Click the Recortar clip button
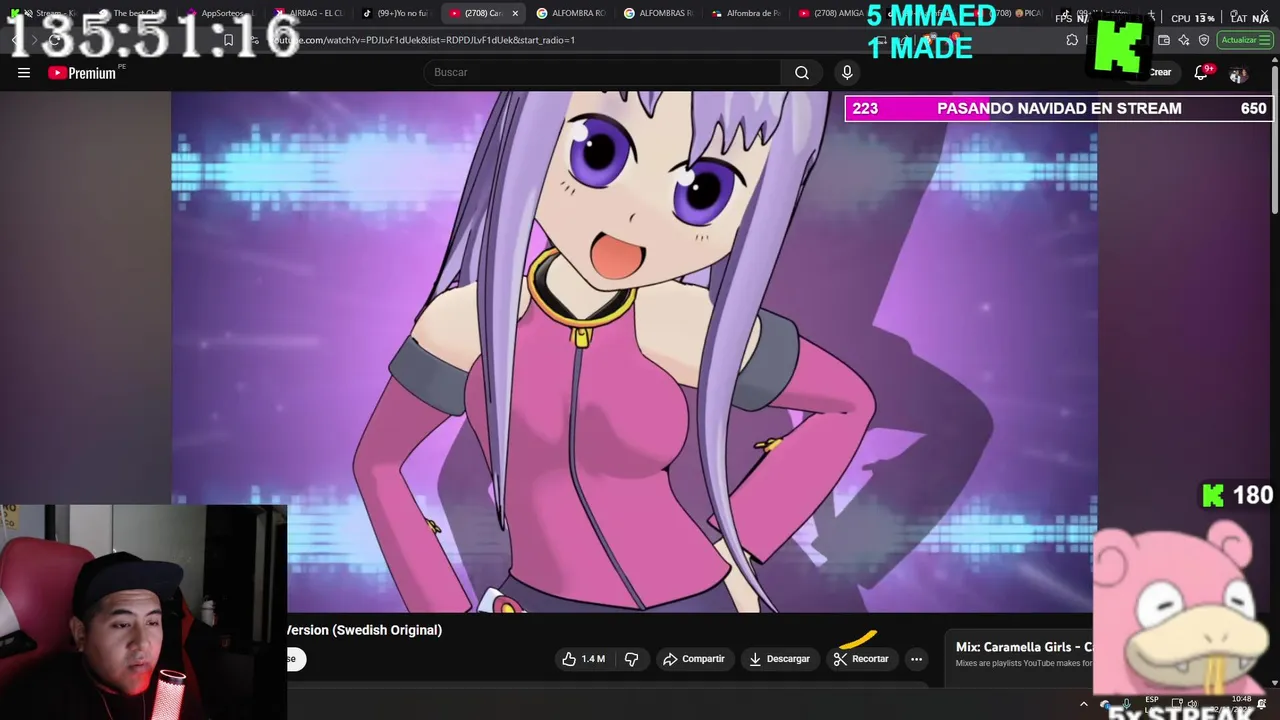 tap(861, 659)
